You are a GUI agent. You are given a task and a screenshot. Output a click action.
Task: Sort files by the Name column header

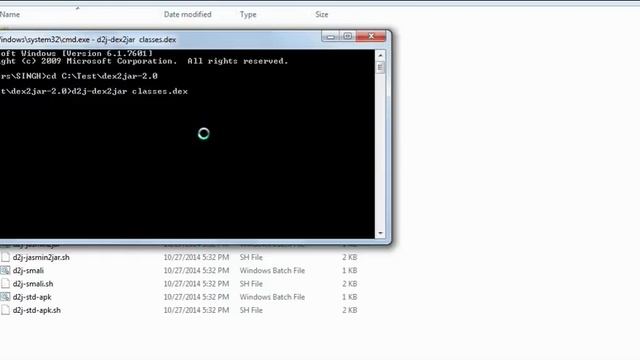coord(10,14)
